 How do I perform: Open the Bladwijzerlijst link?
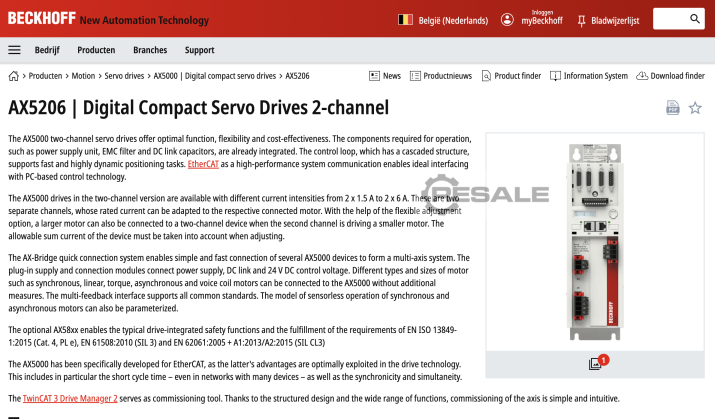tap(615, 21)
